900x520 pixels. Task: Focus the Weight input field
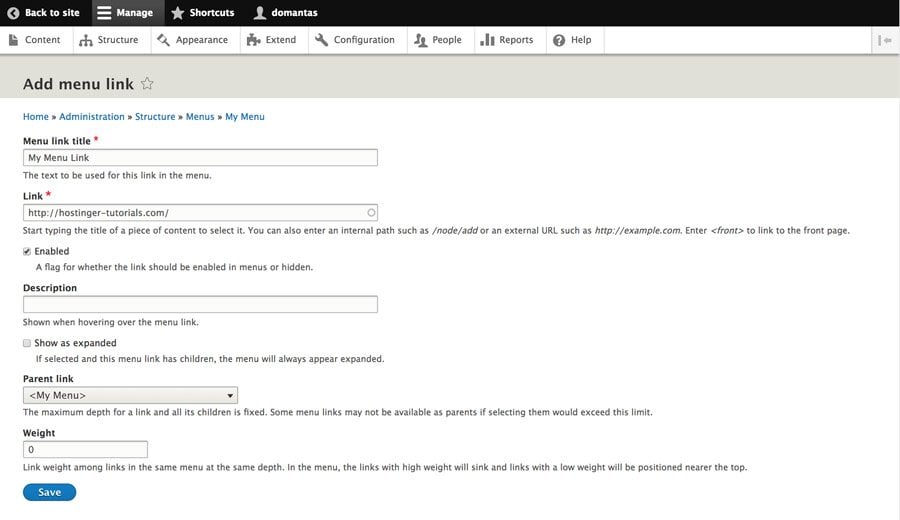tap(85, 449)
